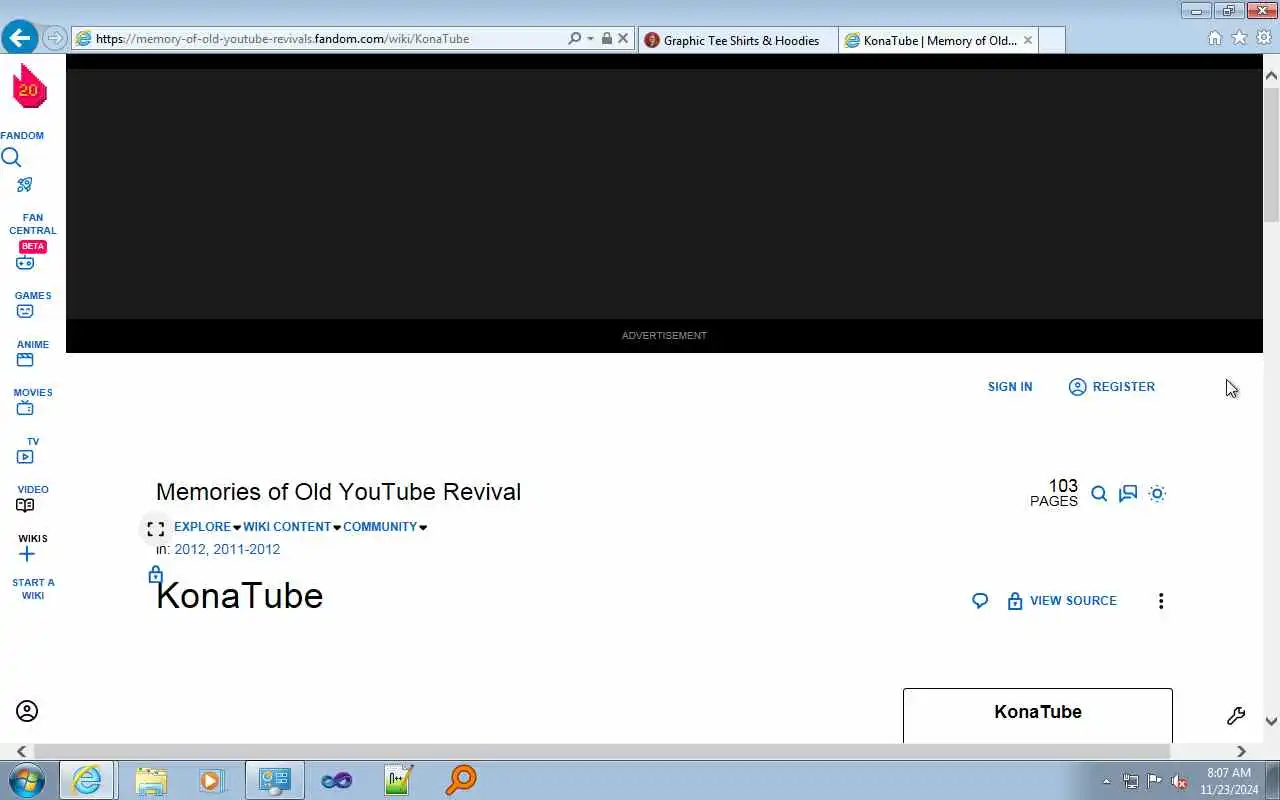The width and height of the screenshot is (1280, 800).
Task: Toggle light/dark theme sun icon
Action: (x=1157, y=493)
